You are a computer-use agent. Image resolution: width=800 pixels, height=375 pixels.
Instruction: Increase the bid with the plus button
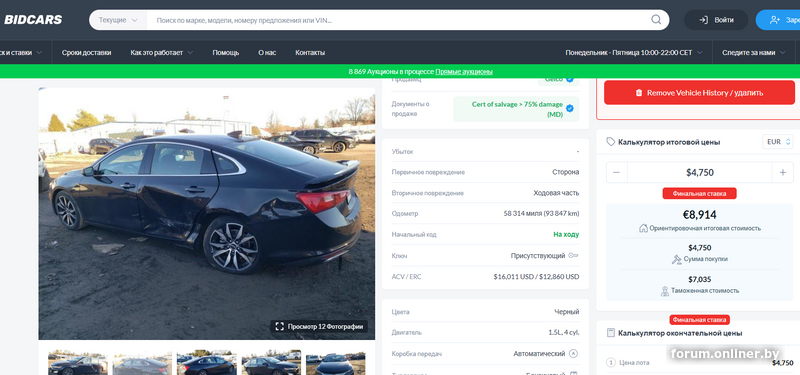pyautogui.click(x=783, y=172)
